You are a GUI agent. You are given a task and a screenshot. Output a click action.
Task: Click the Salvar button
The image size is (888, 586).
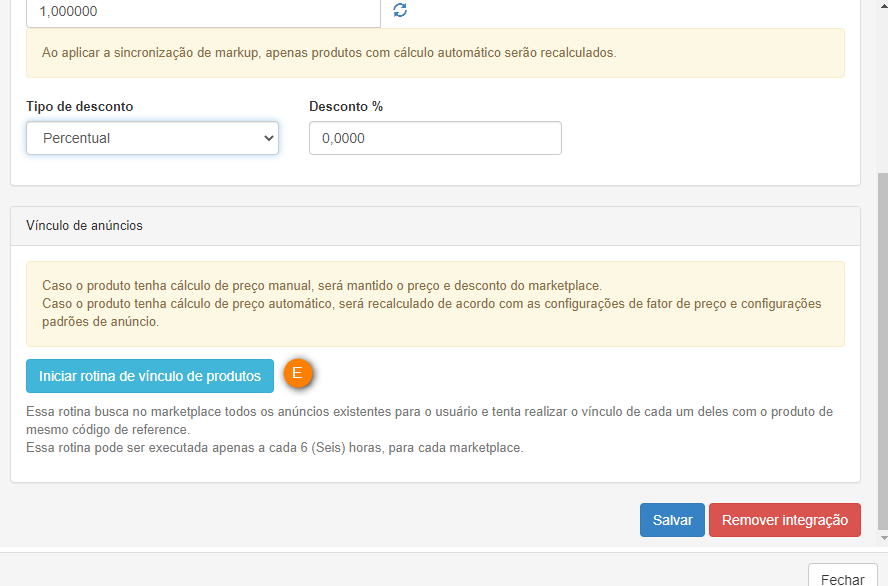point(672,520)
